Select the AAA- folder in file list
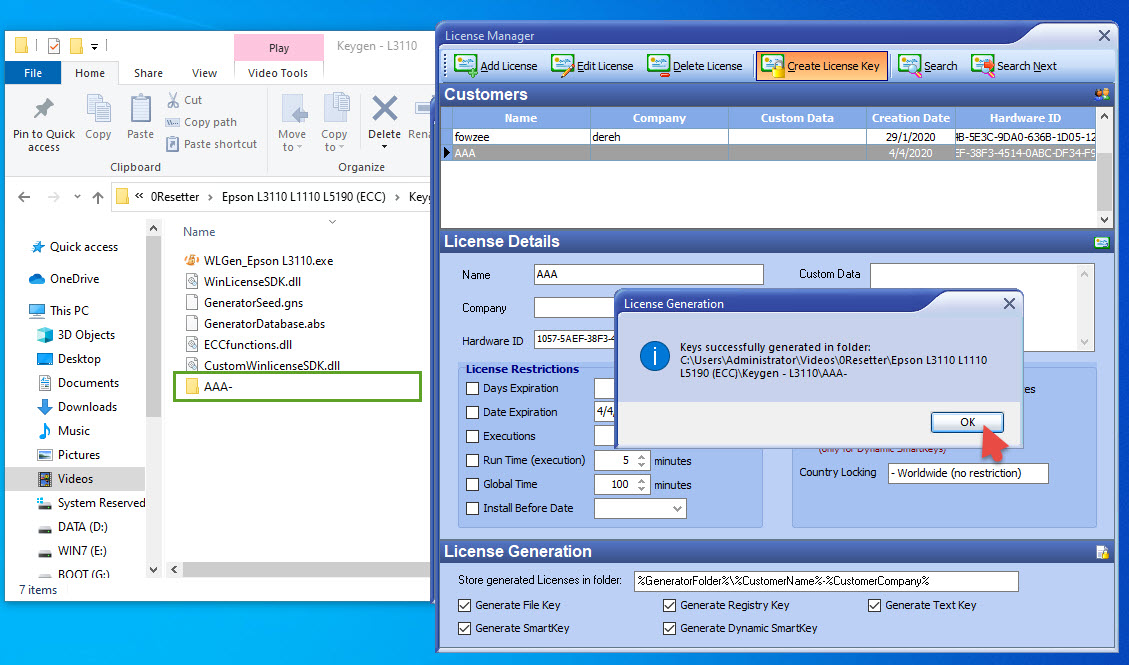This screenshot has height=665, width=1129. [297, 386]
